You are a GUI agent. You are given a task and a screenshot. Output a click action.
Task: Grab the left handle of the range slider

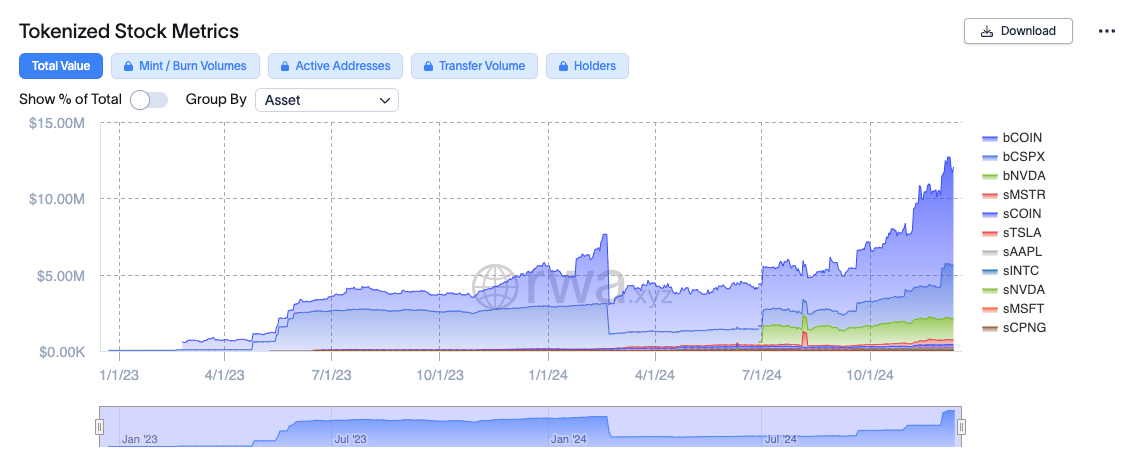pos(99,427)
